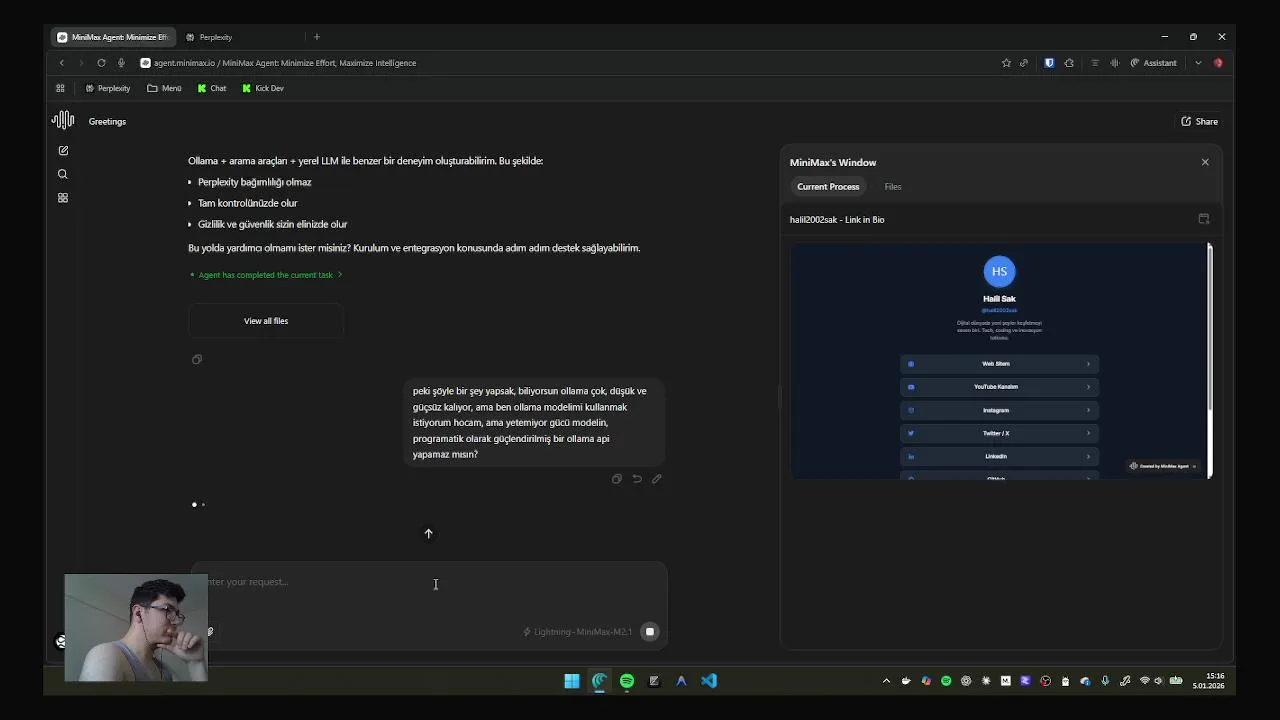Screen dimensions: 1280x720
Task: Open the Bitwarden shield extension icon
Action: click(1049, 63)
